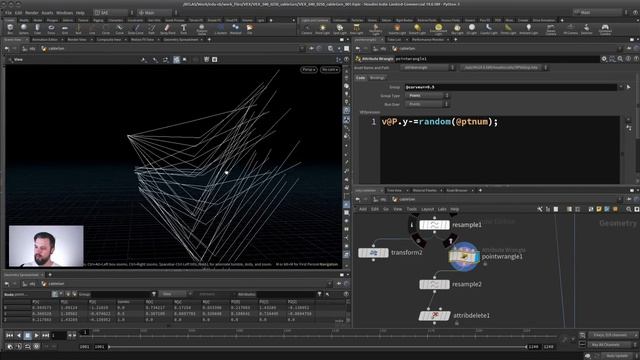
Task: Select the Platonic Solids shelf tool
Action: 202,29
